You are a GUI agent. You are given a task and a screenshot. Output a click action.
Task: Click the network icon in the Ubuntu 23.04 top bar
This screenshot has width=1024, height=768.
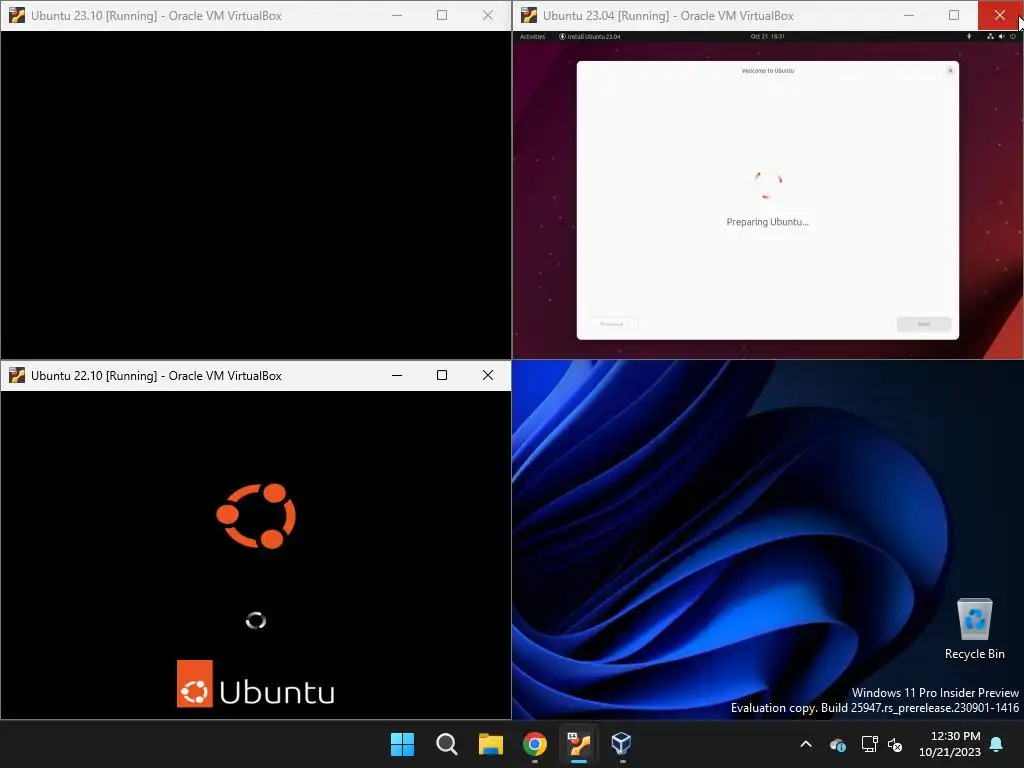991,37
